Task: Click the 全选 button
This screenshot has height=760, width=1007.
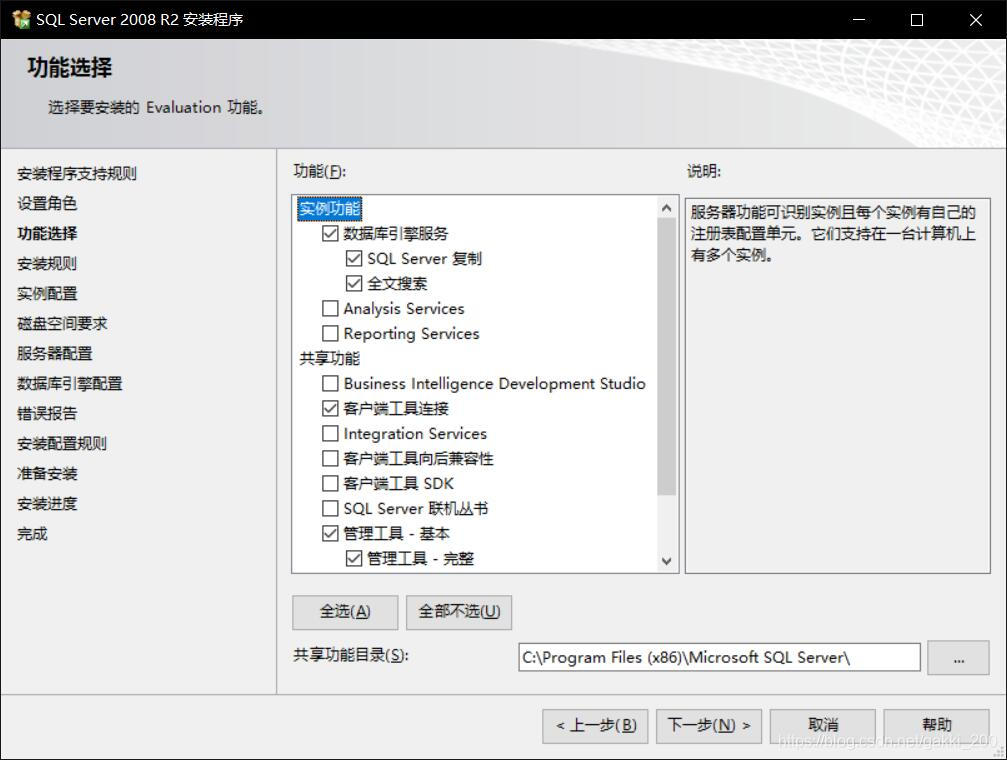Action: [344, 612]
